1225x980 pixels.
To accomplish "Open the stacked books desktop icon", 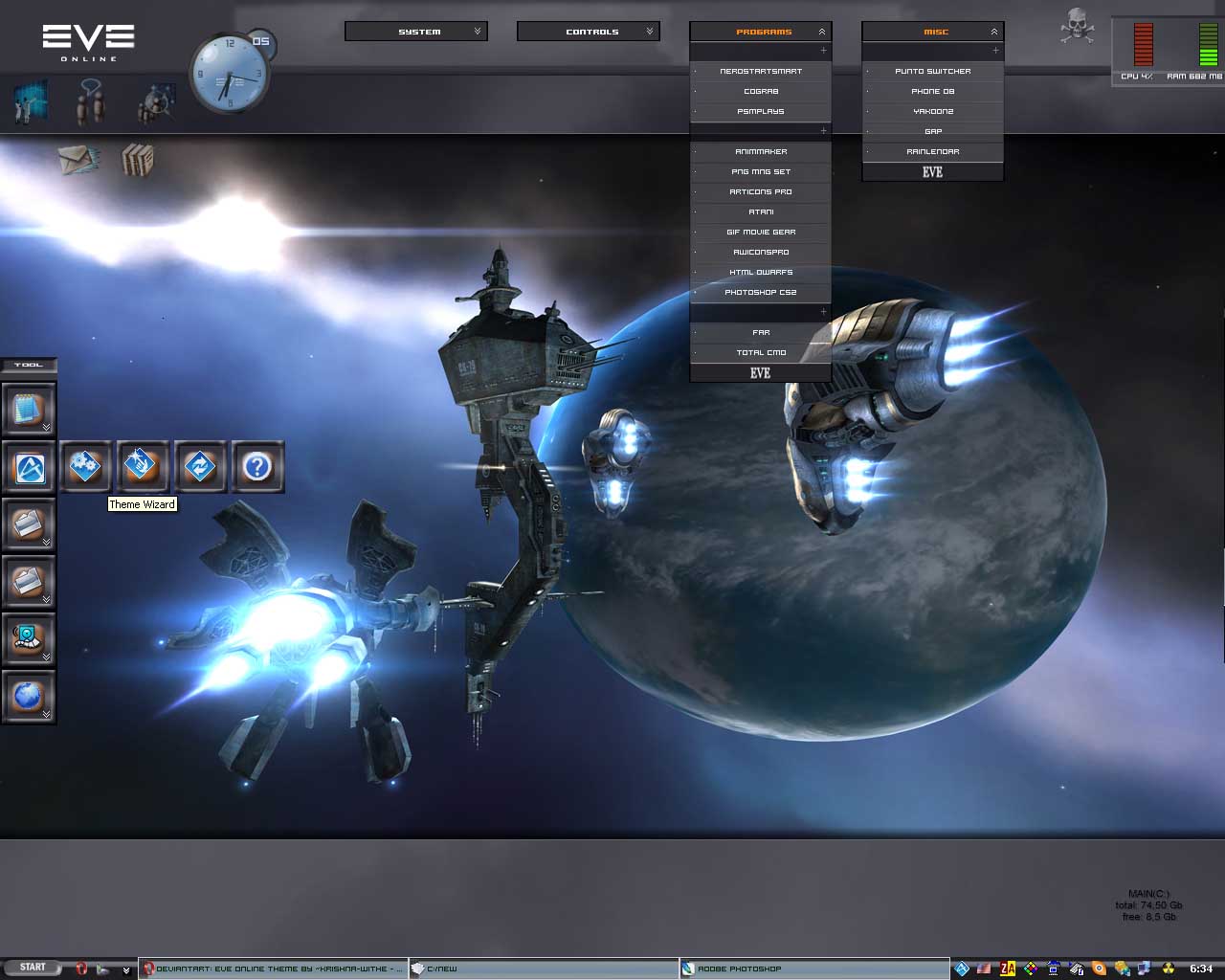I will pos(138,160).
